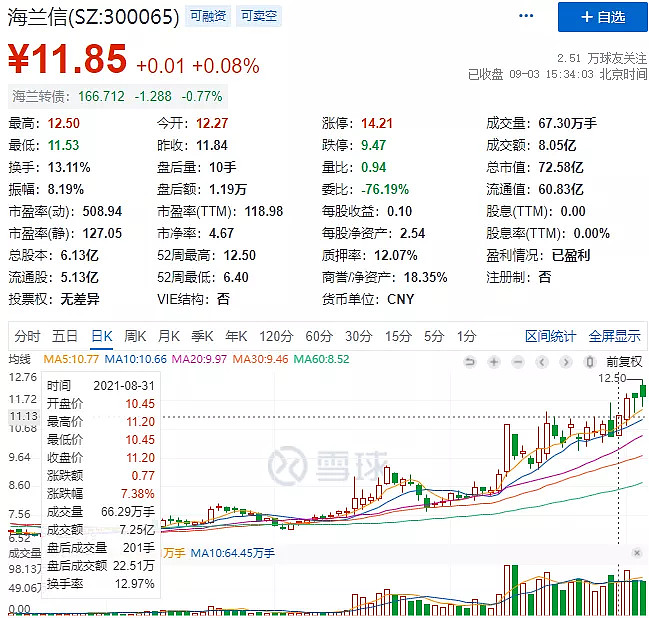Click the 盈利情况 value 已盈利
The image size is (649, 618).
click(x=571, y=255)
